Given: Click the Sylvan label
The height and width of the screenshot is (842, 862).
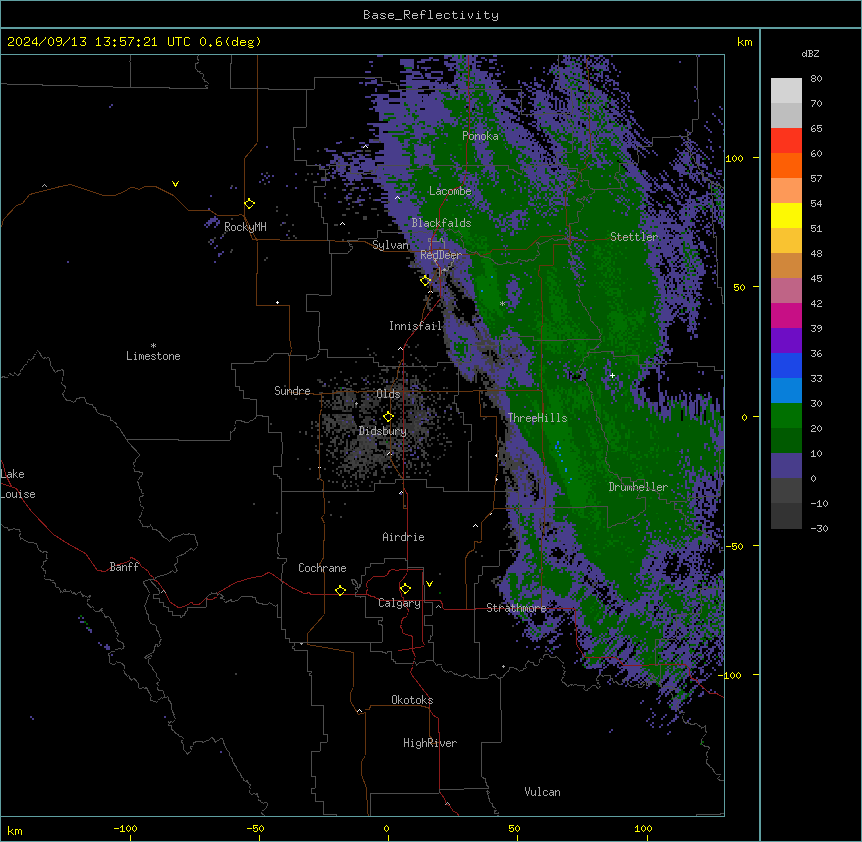Looking at the screenshot, I should [x=390, y=245].
